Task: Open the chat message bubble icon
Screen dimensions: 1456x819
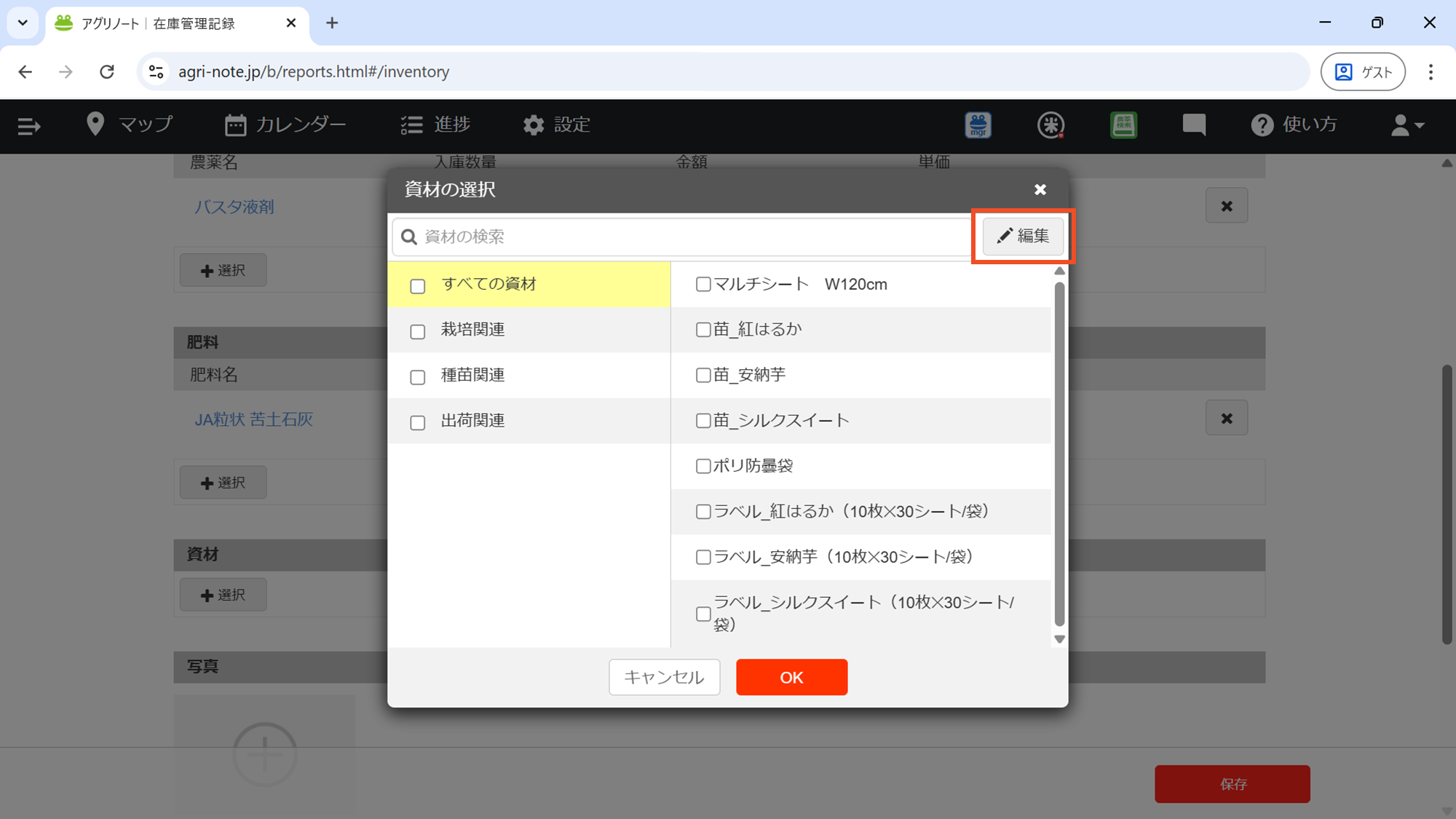Action: tap(1194, 125)
